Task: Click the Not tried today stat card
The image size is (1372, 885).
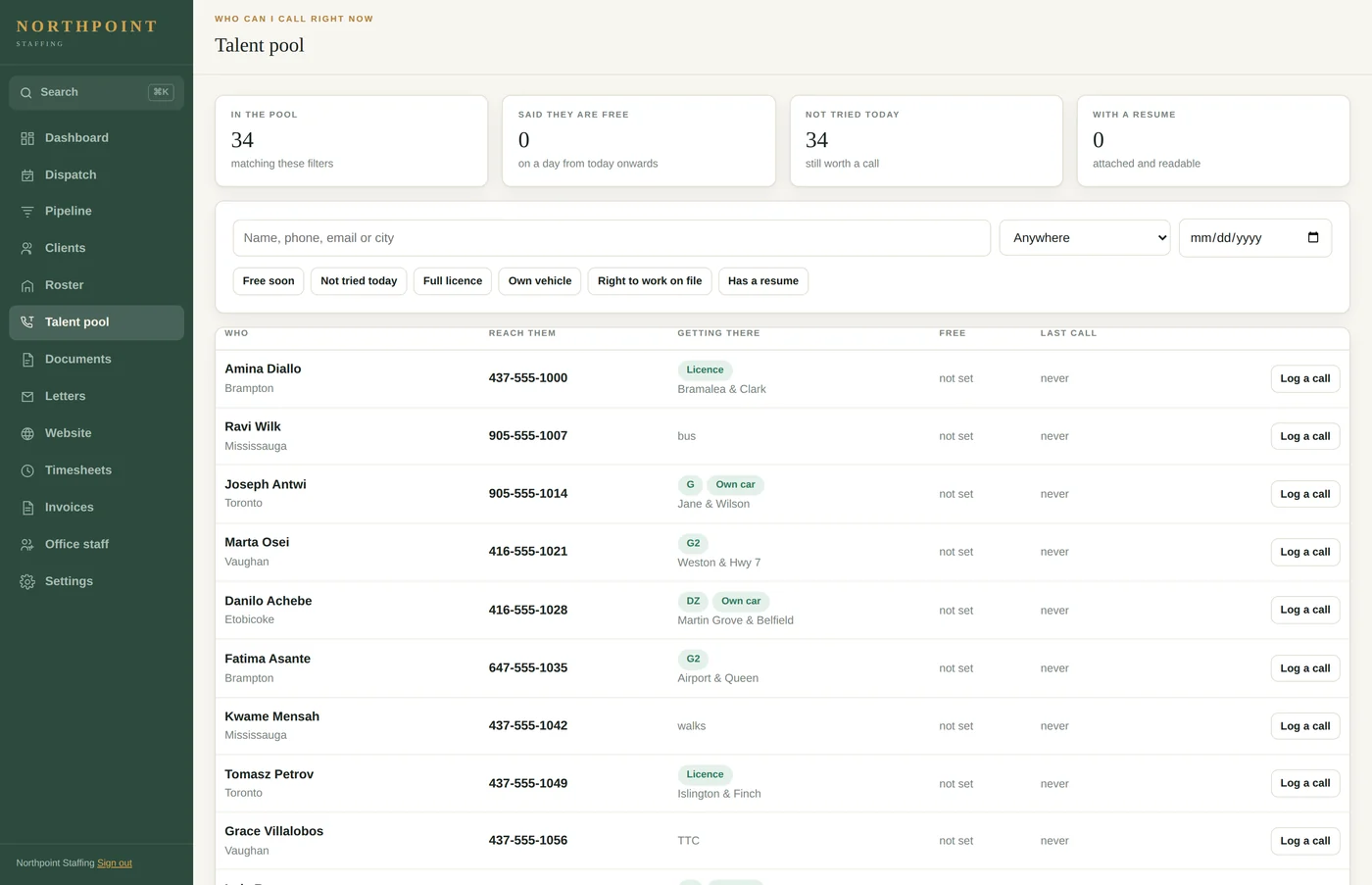Action: [x=926, y=141]
